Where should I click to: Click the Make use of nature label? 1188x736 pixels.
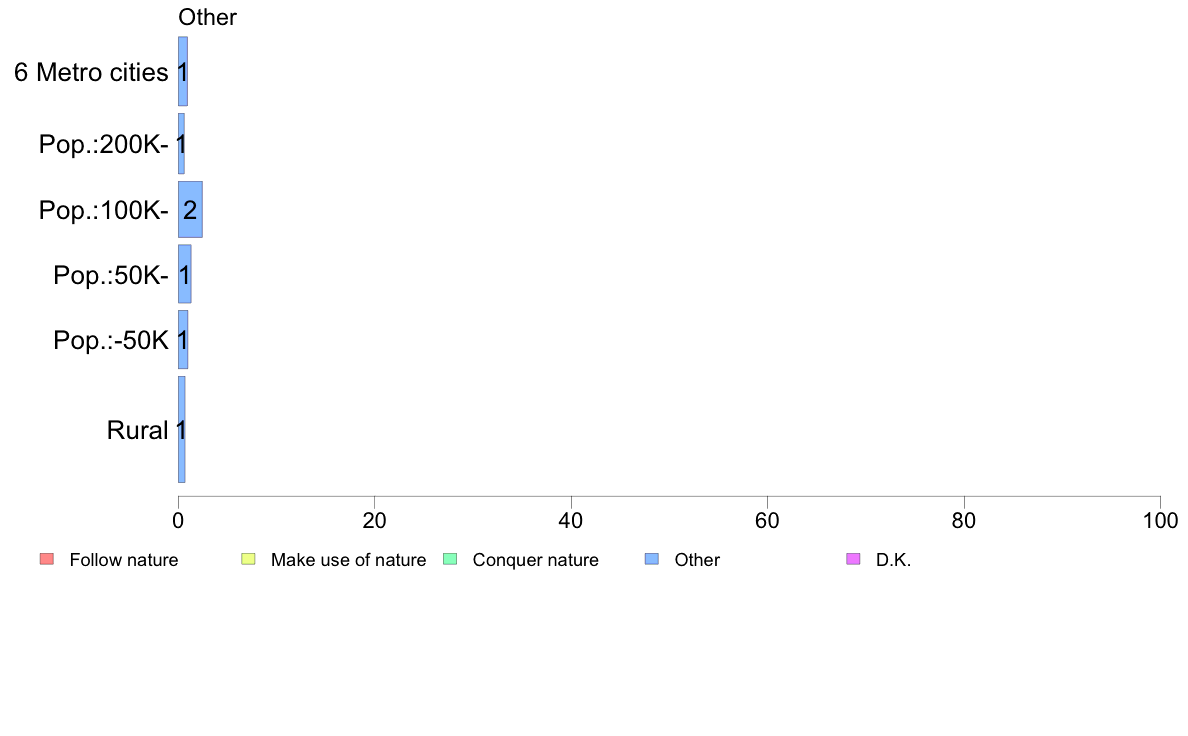(349, 559)
